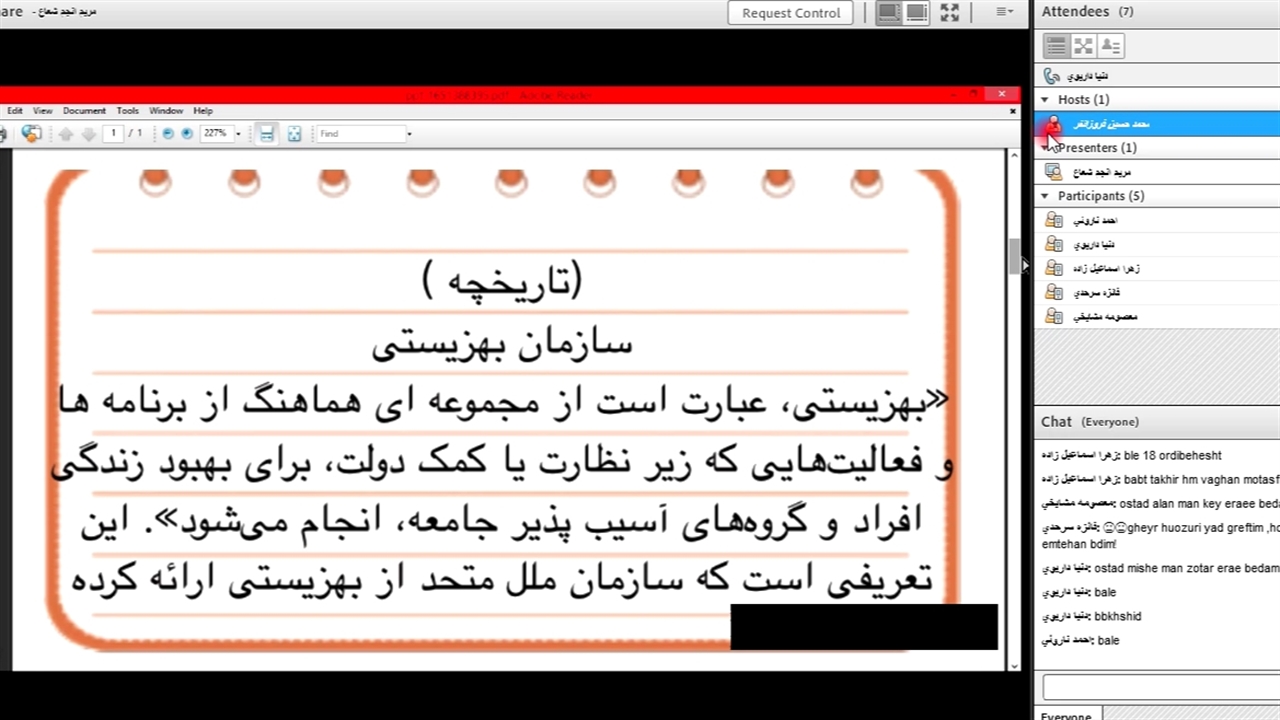This screenshot has height=720, width=1280.
Task: Enable scrolling page mode icon
Action: (267, 134)
